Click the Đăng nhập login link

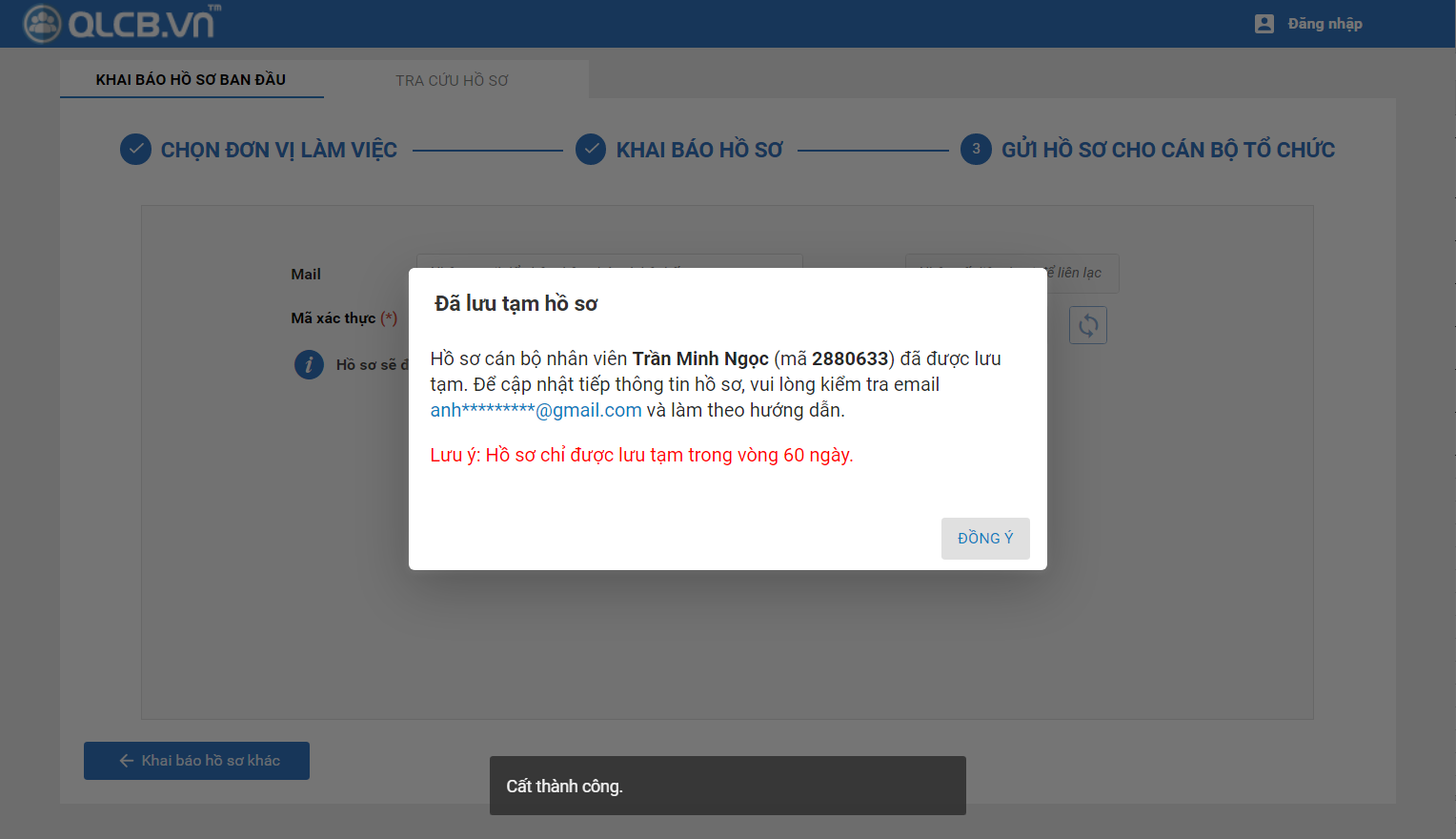(1325, 24)
